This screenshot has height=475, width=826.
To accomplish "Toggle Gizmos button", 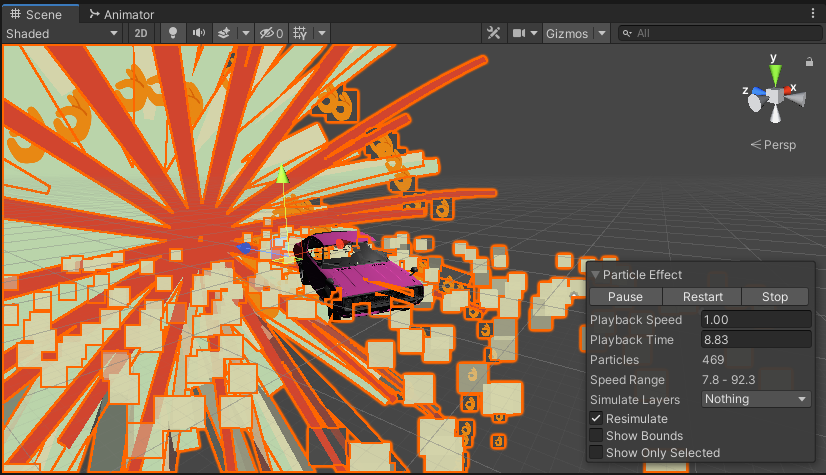I will point(567,33).
